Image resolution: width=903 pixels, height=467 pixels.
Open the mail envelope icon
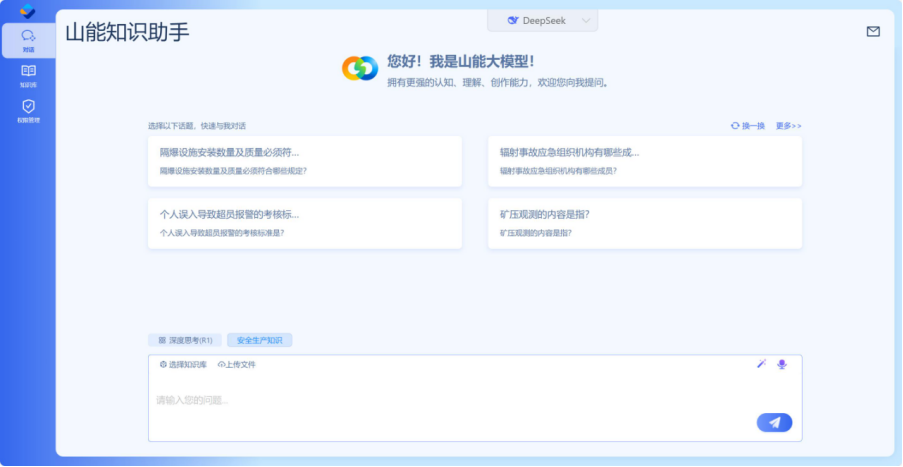873,32
